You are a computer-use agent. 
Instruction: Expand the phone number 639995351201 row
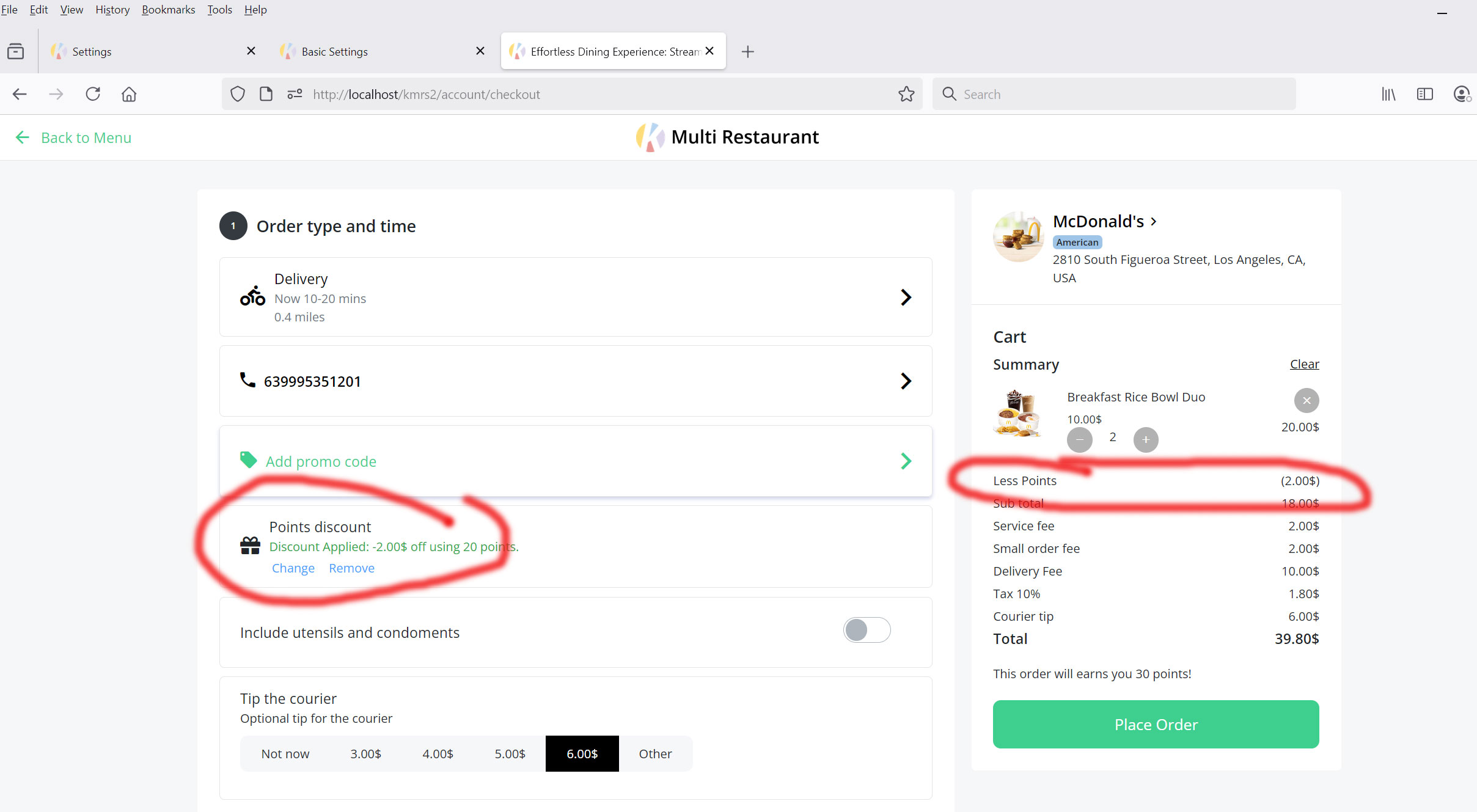tap(576, 381)
